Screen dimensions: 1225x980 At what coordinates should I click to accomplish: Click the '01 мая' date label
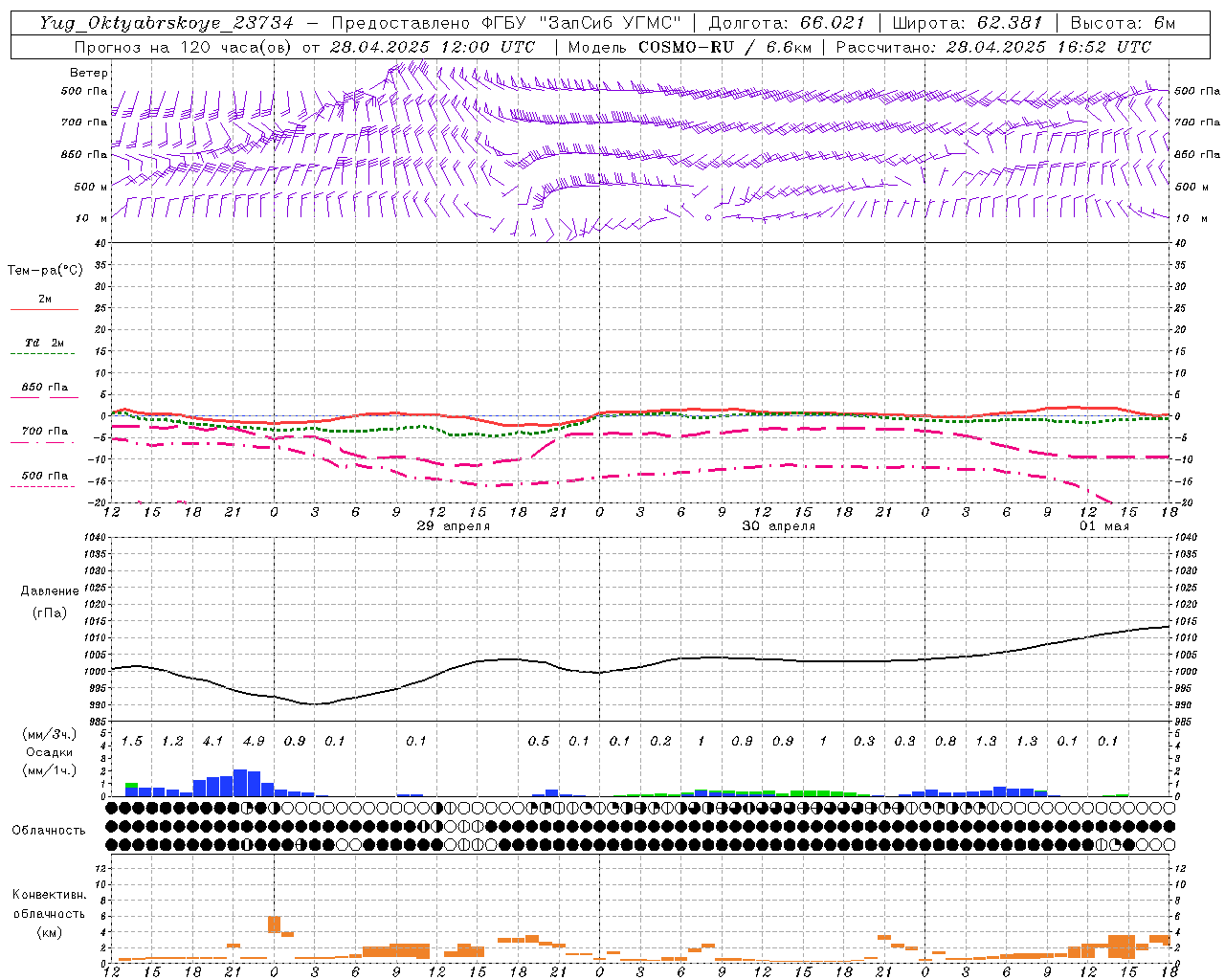tap(1104, 526)
